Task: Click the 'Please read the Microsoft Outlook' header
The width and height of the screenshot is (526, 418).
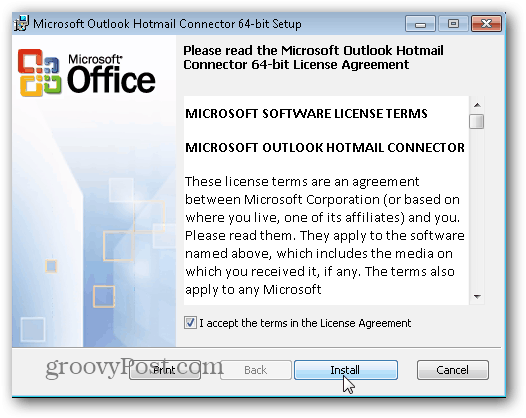Action: point(313,57)
